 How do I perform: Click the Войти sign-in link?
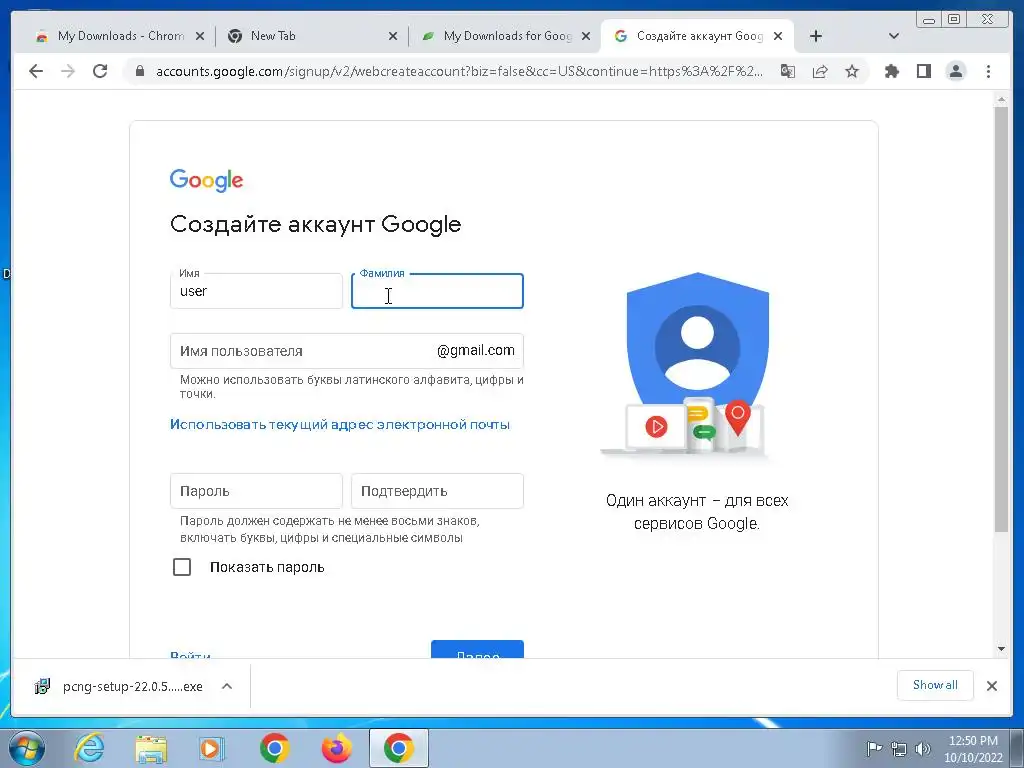[190, 654]
